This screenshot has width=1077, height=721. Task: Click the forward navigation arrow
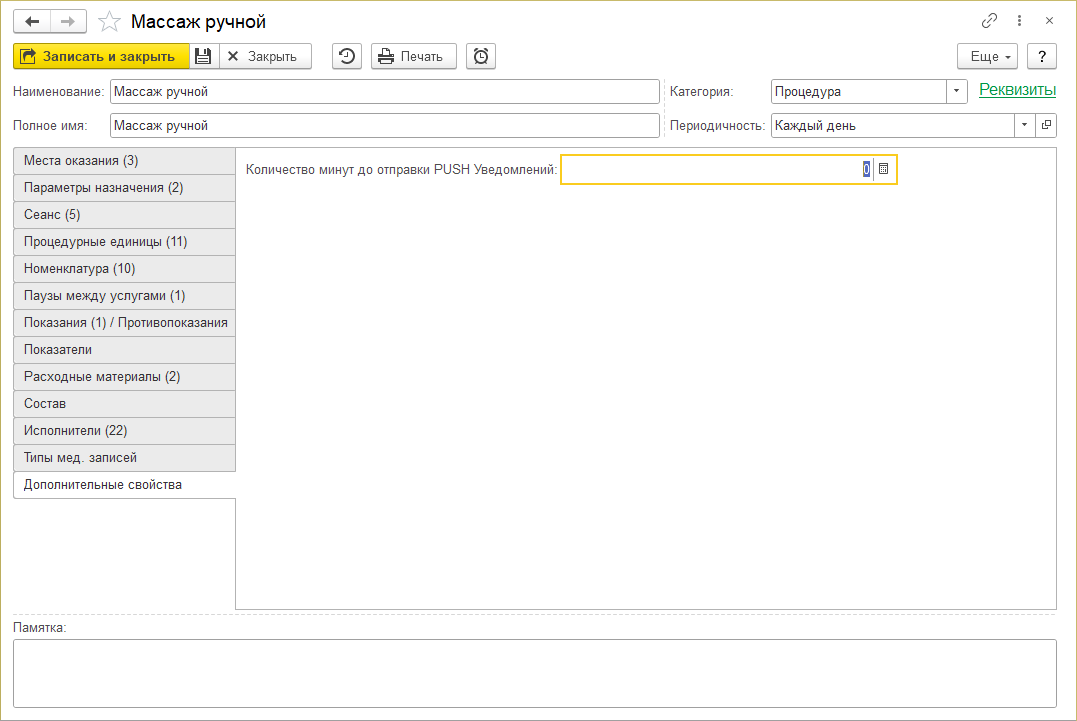pyautogui.click(x=68, y=21)
